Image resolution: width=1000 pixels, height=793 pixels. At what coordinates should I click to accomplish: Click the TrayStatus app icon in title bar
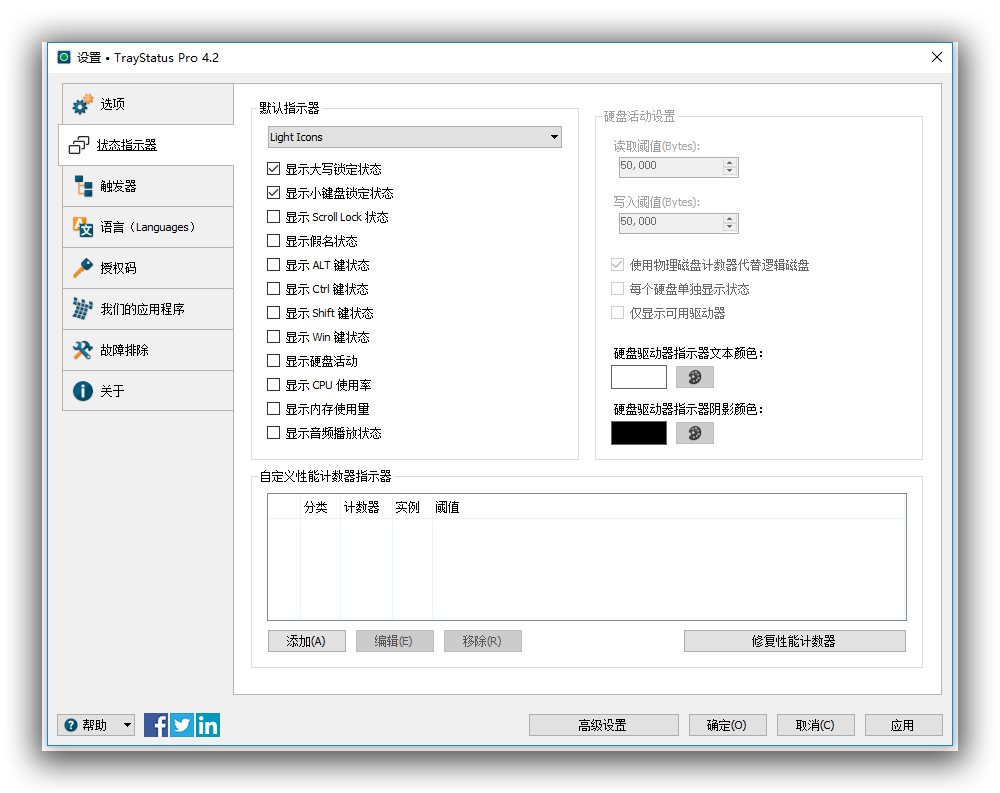(64, 57)
